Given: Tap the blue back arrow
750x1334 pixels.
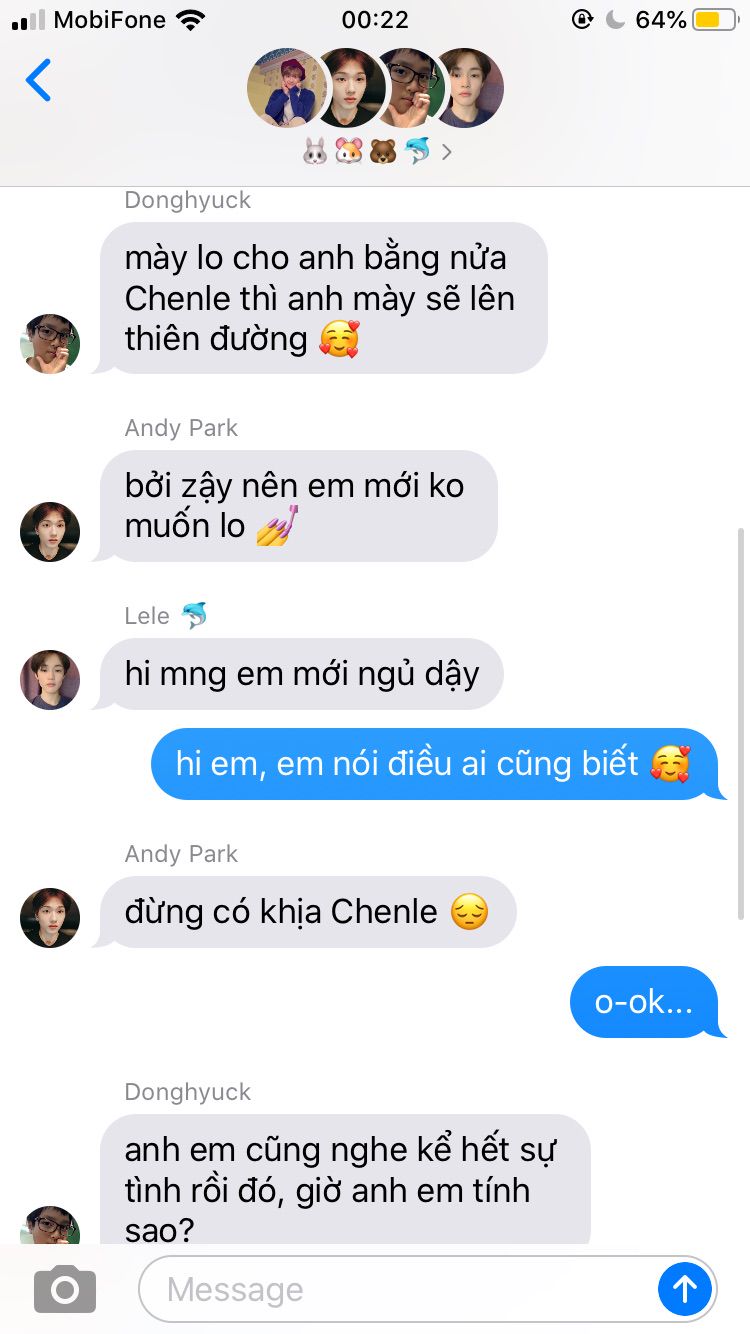Looking at the screenshot, I should [x=38, y=80].
